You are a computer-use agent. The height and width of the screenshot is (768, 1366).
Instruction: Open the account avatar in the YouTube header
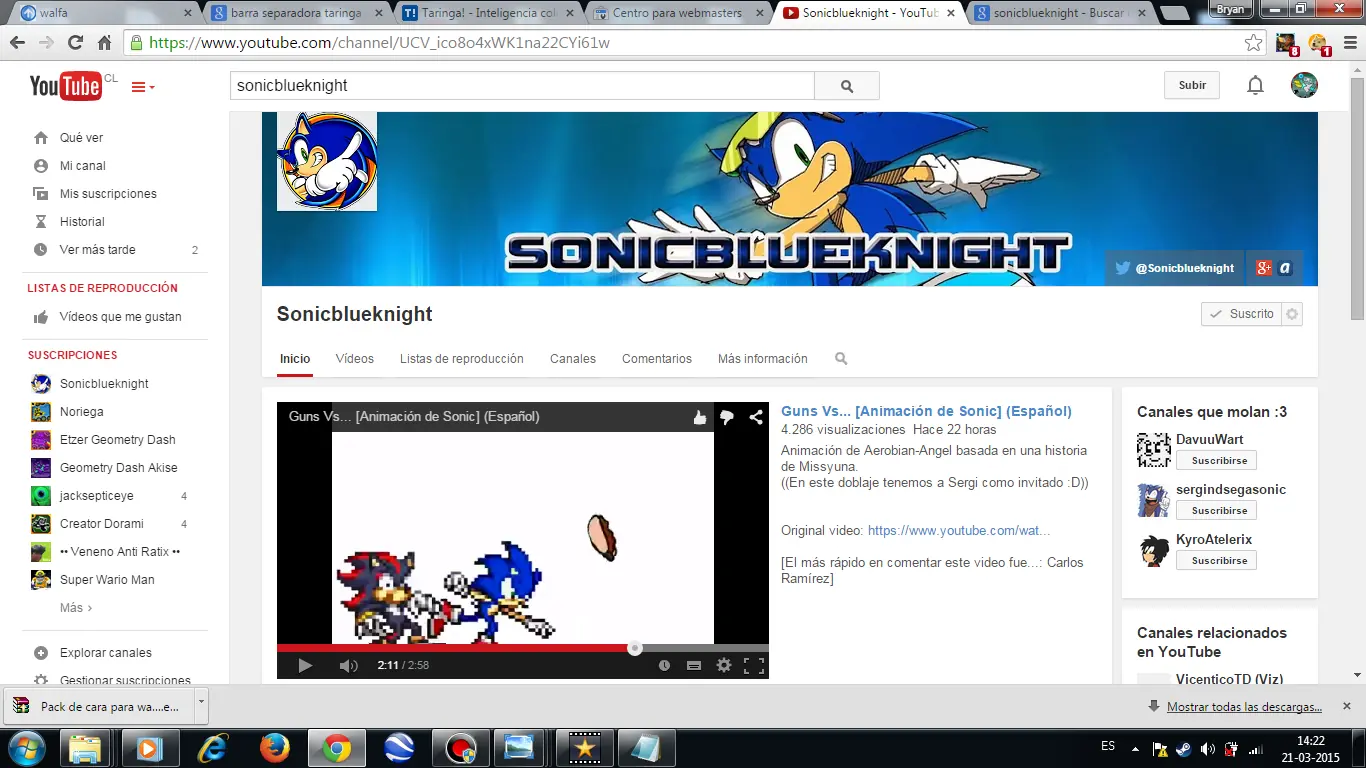click(1304, 85)
